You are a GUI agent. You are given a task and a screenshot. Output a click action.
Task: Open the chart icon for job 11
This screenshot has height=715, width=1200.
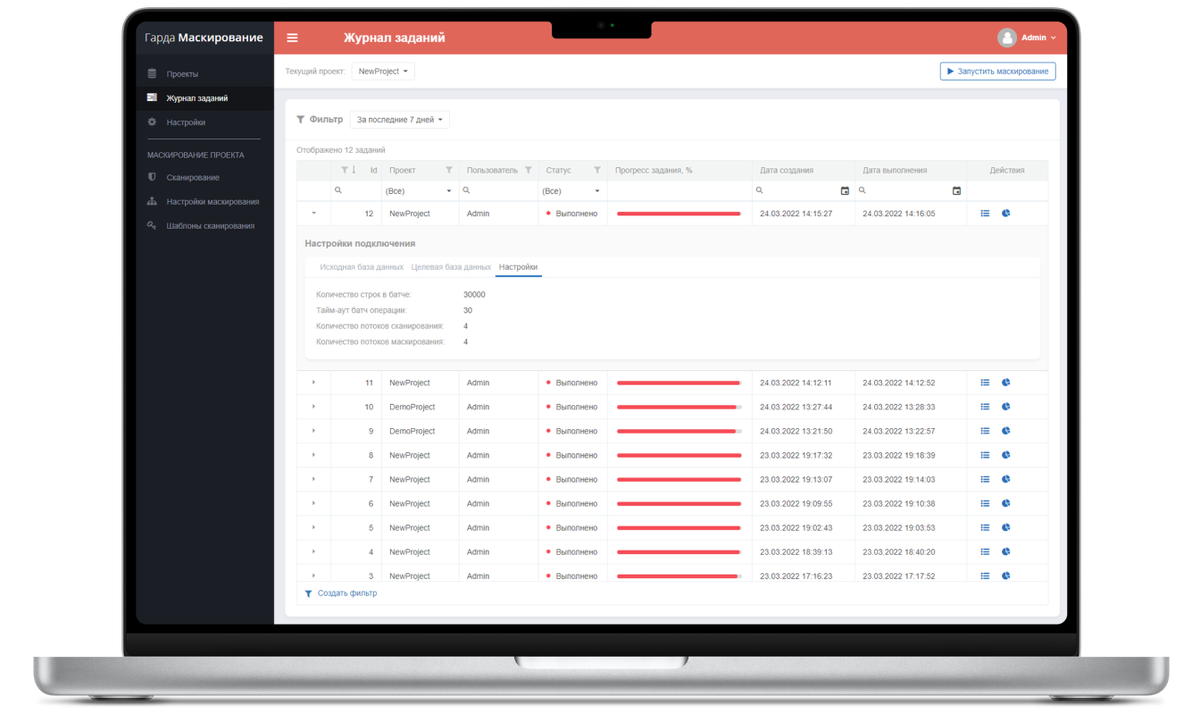point(1006,383)
